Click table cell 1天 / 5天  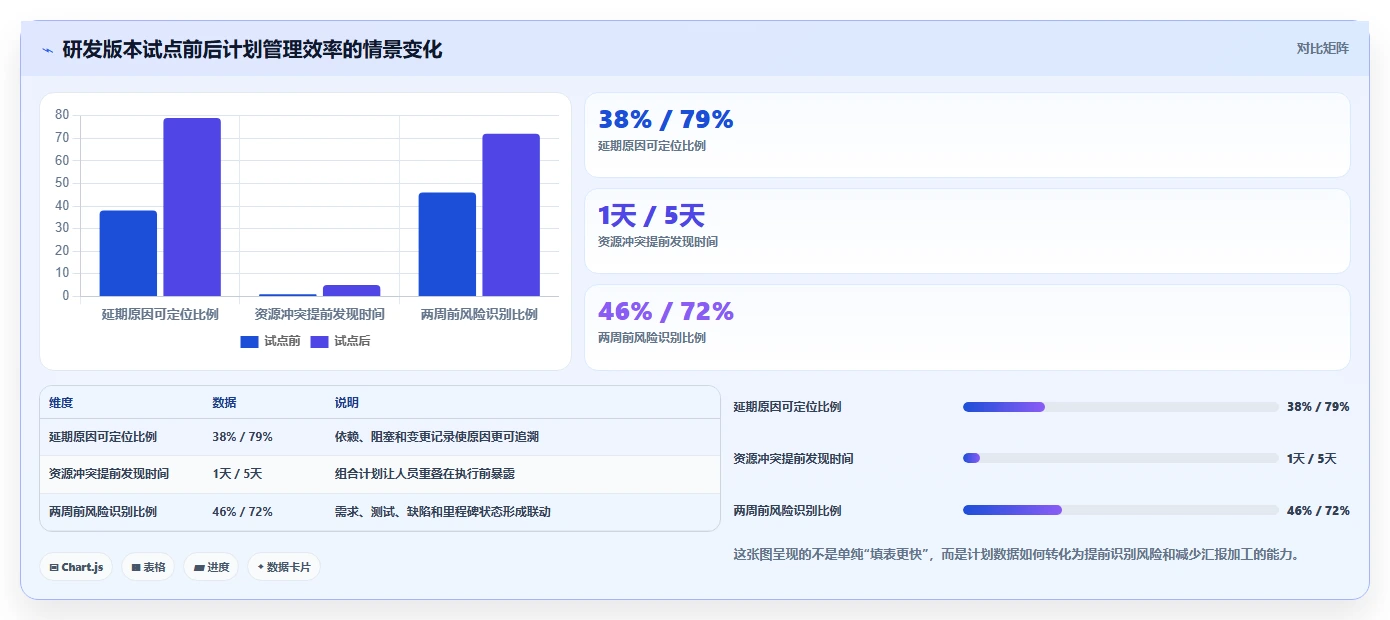[x=237, y=474]
